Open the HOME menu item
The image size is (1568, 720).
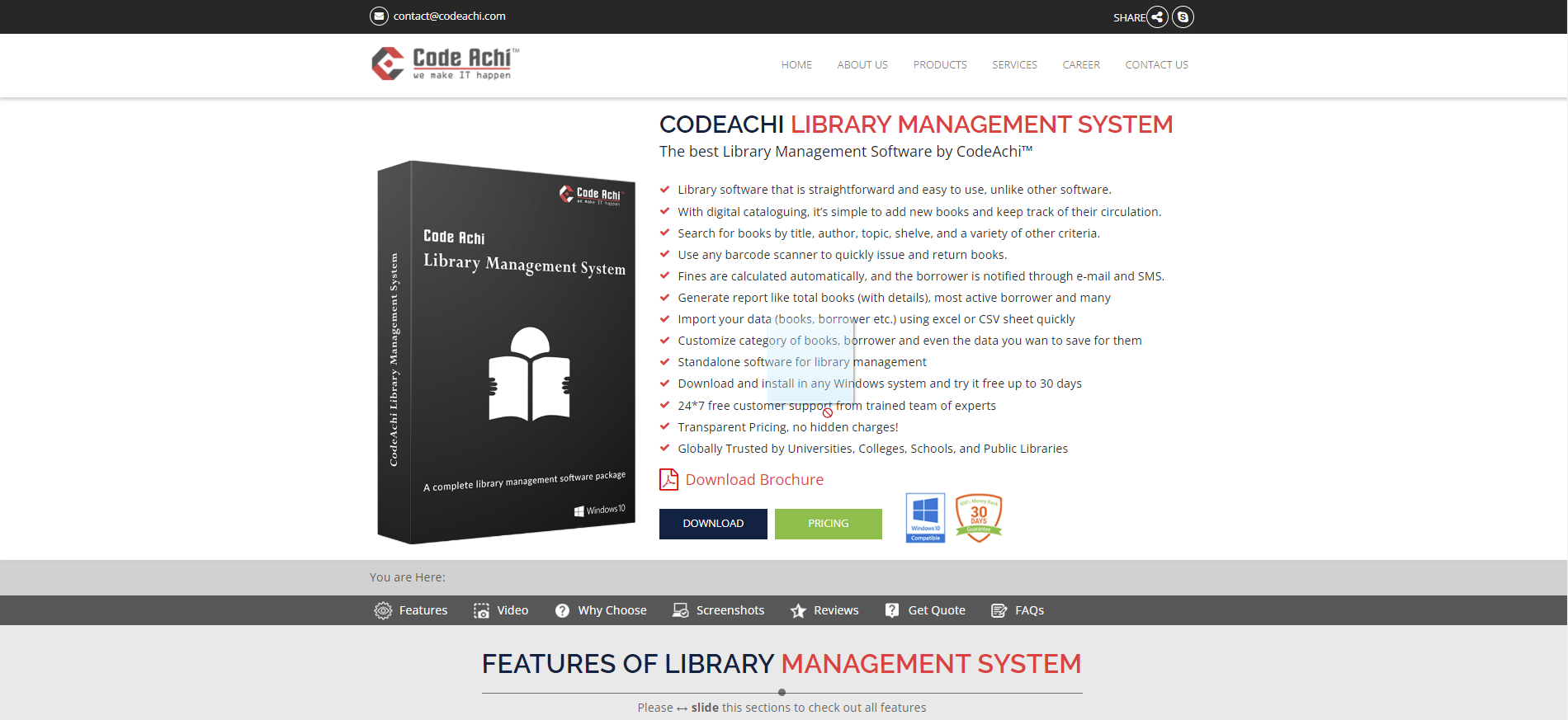coord(796,65)
